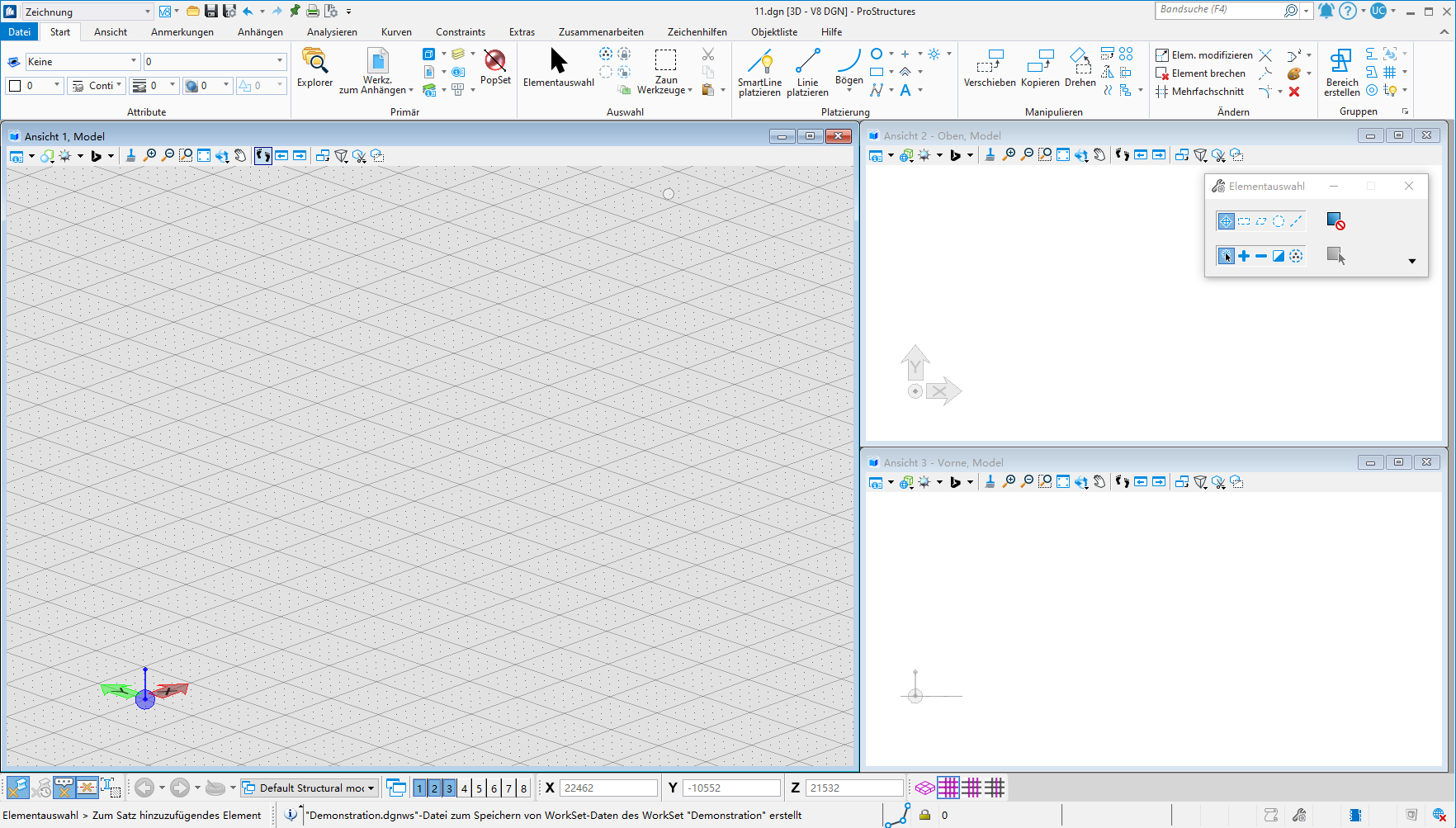The image size is (1456, 828).
Task: Click the Verschieben move tool
Action: click(x=990, y=68)
